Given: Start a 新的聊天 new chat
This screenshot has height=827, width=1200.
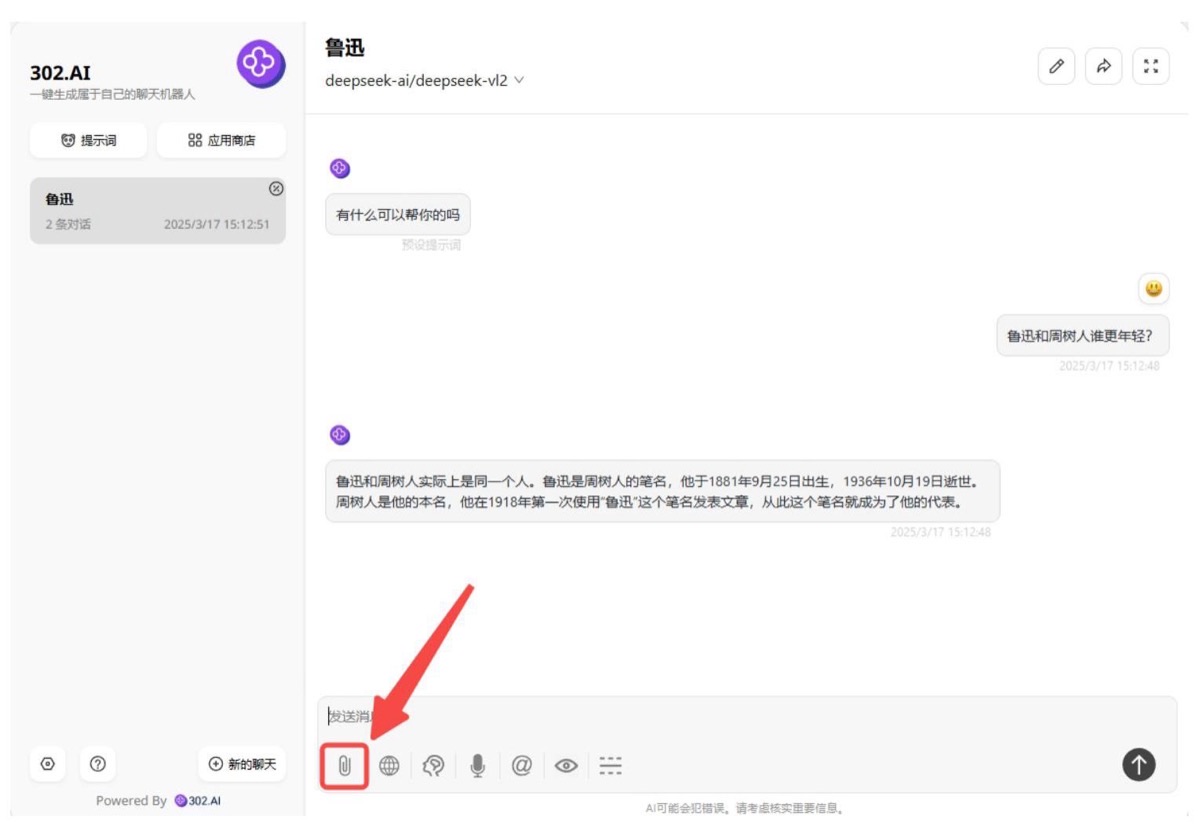Looking at the screenshot, I should click(x=242, y=764).
